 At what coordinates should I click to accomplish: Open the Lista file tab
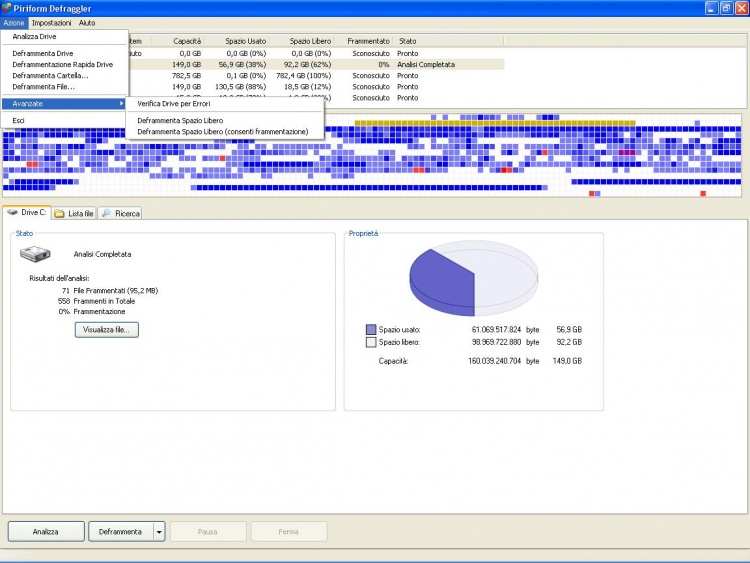pyautogui.click(x=74, y=213)
